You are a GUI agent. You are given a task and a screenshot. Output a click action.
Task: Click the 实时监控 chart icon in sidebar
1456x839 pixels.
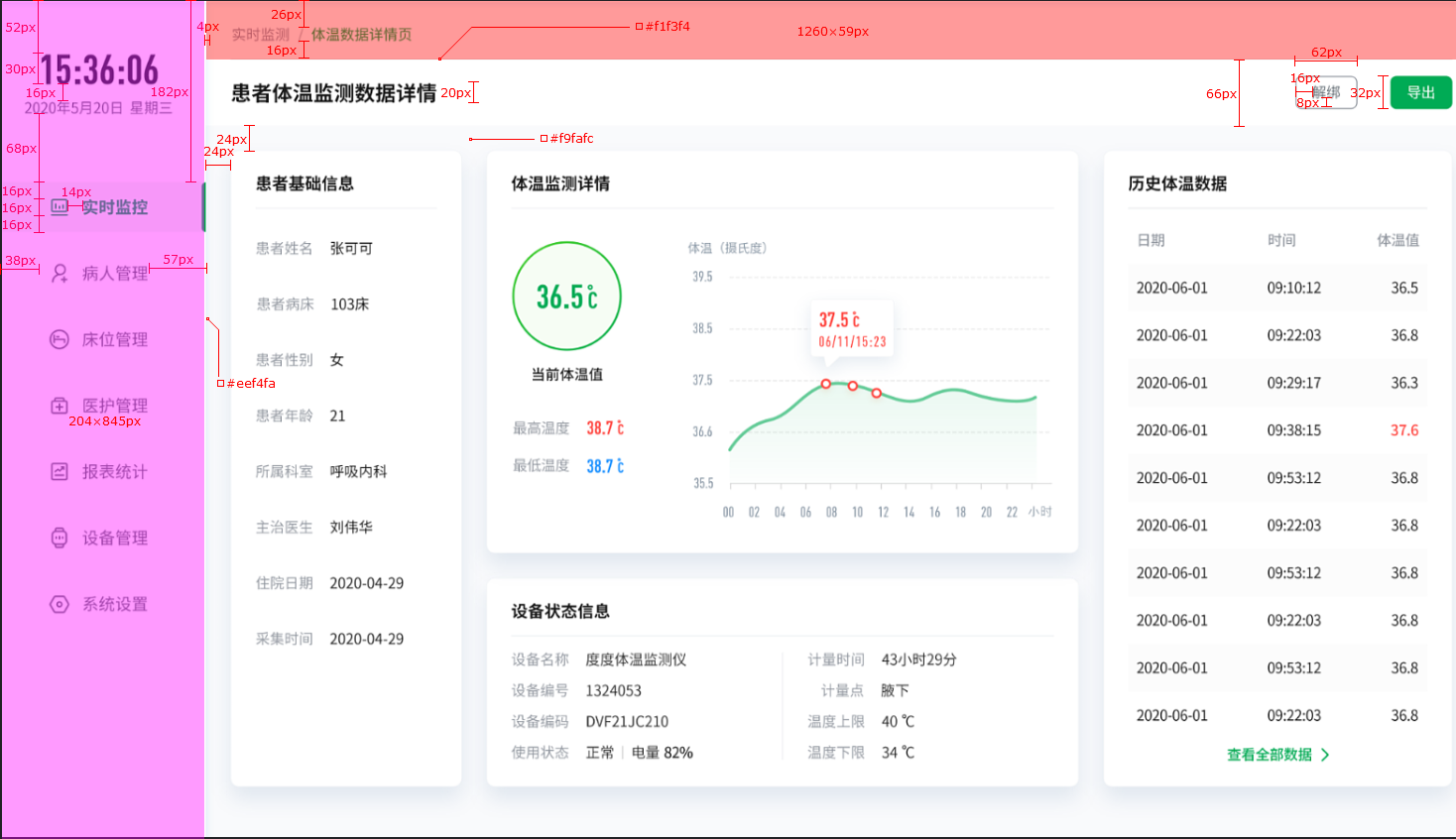tap(60, 207)
